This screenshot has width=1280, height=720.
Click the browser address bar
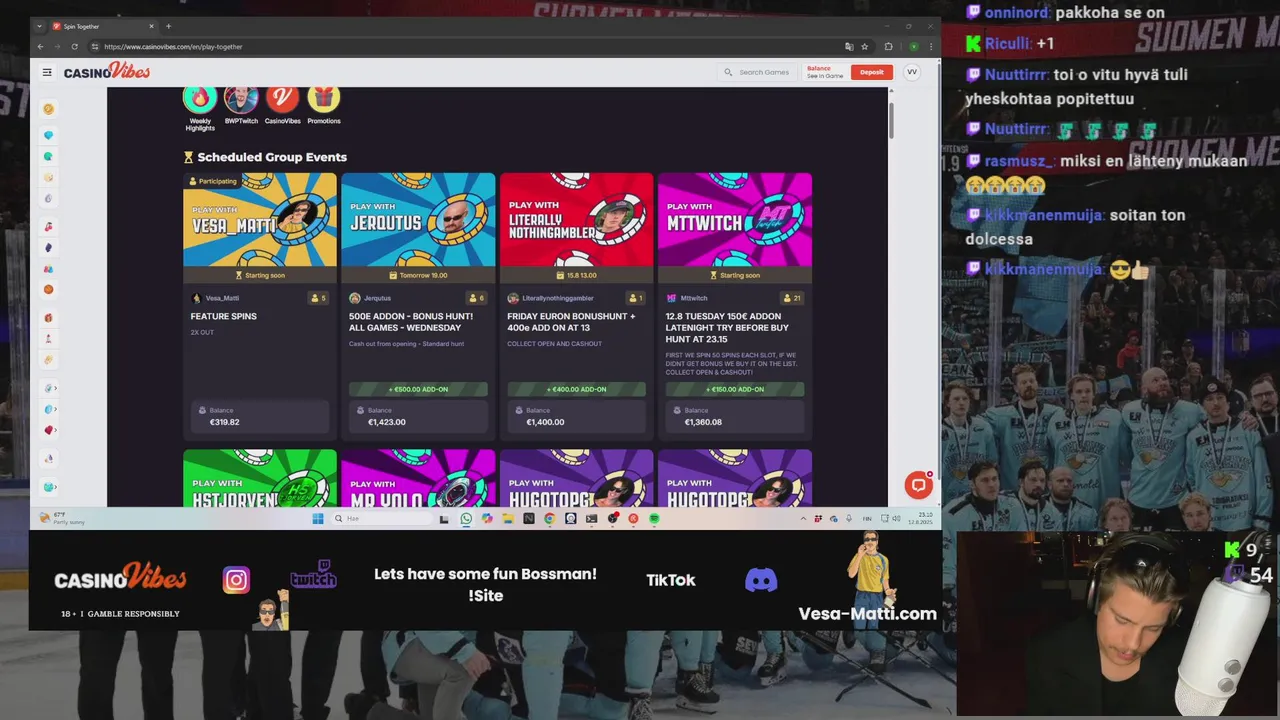[470, 47]
